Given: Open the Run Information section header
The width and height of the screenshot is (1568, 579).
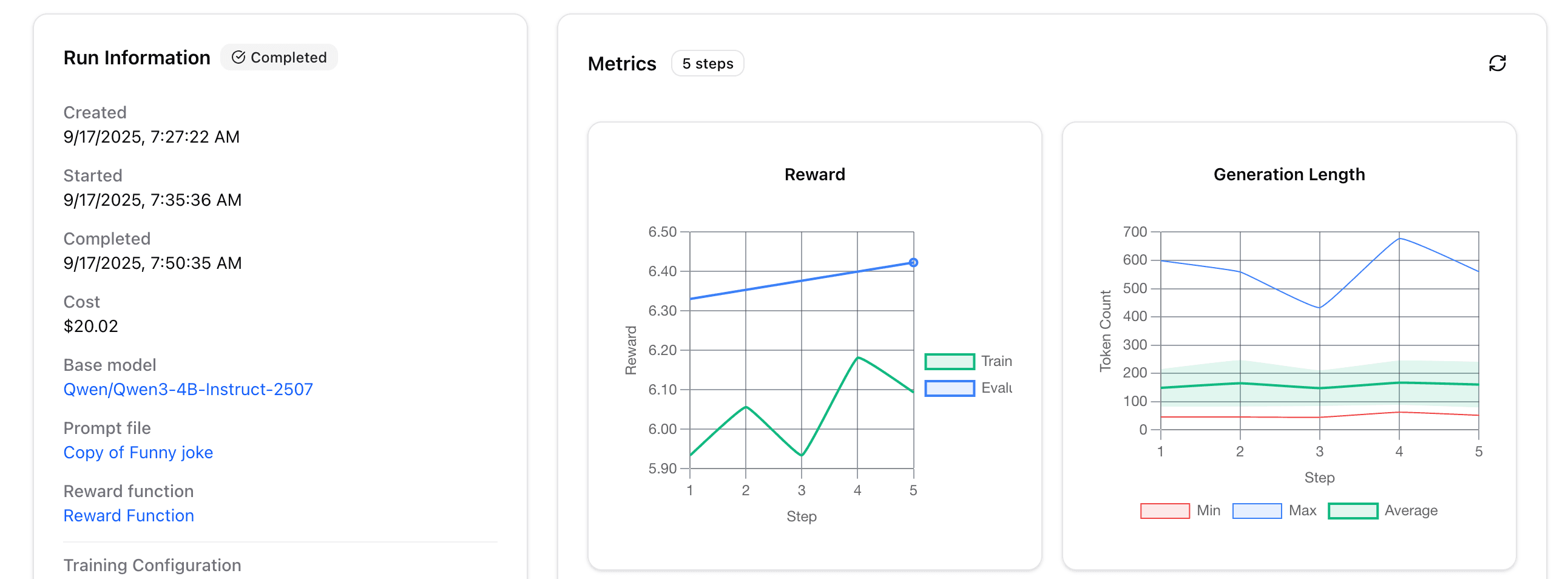Looking at the screenshot, I should tap(137, 57).
